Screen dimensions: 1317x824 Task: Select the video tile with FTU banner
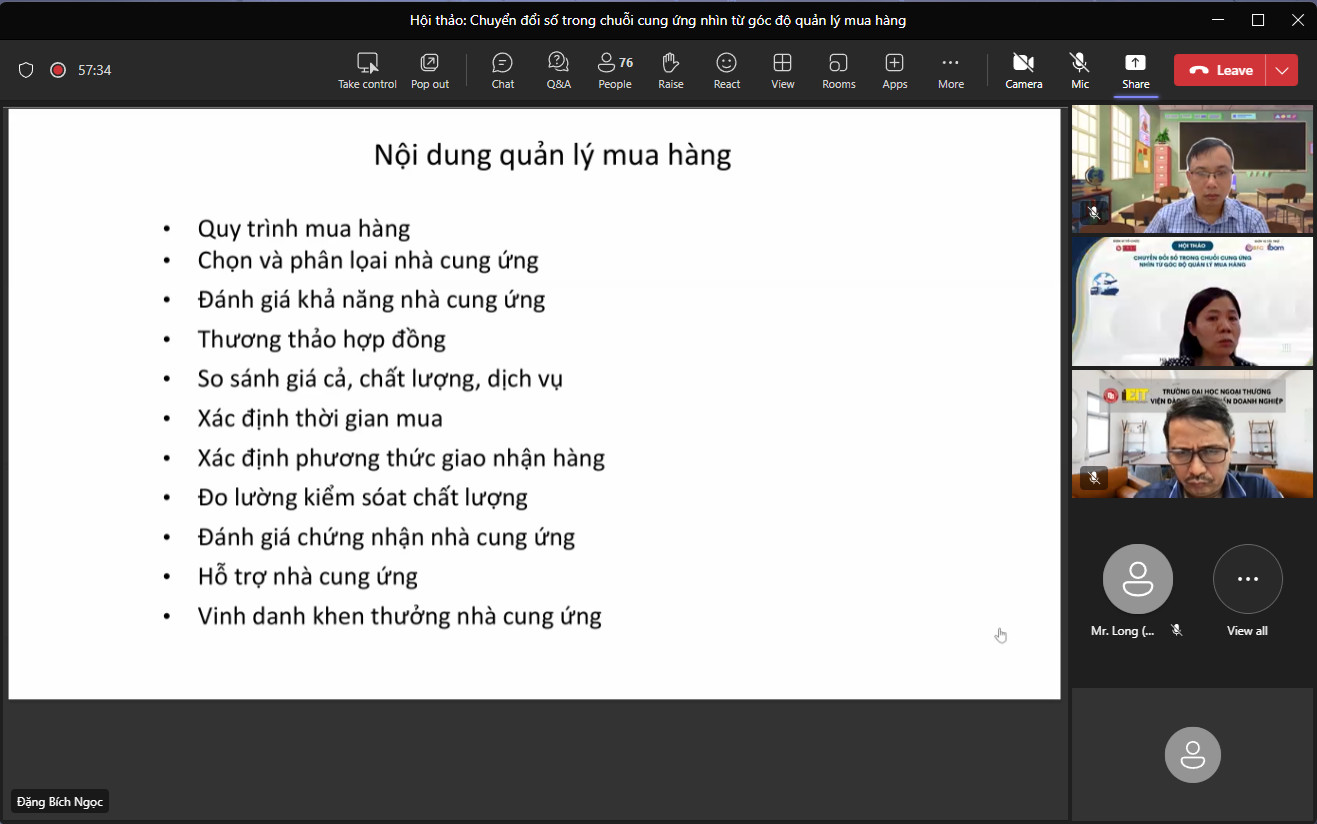click(x=1192, y=434)
